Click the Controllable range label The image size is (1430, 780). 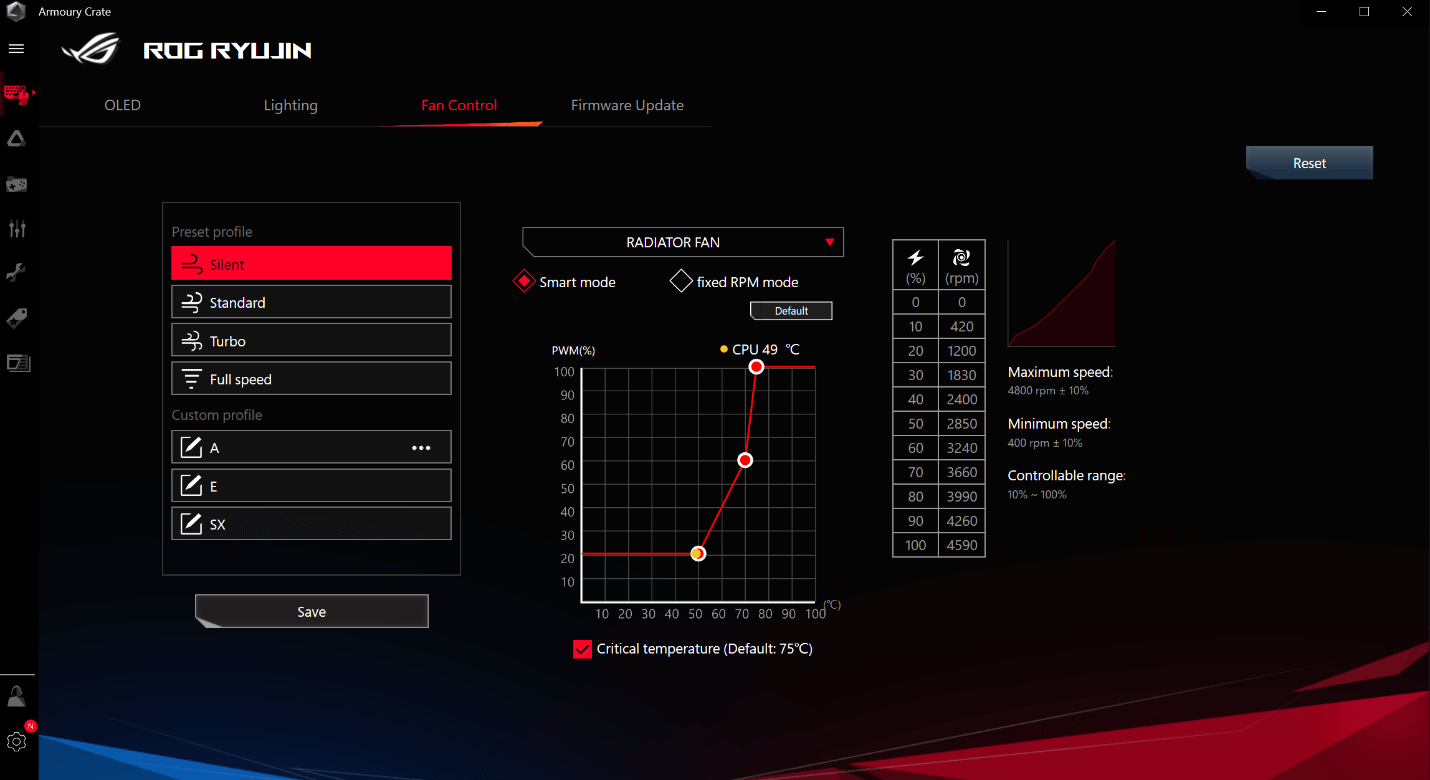pyautogui.click(x=1066, y=476)
